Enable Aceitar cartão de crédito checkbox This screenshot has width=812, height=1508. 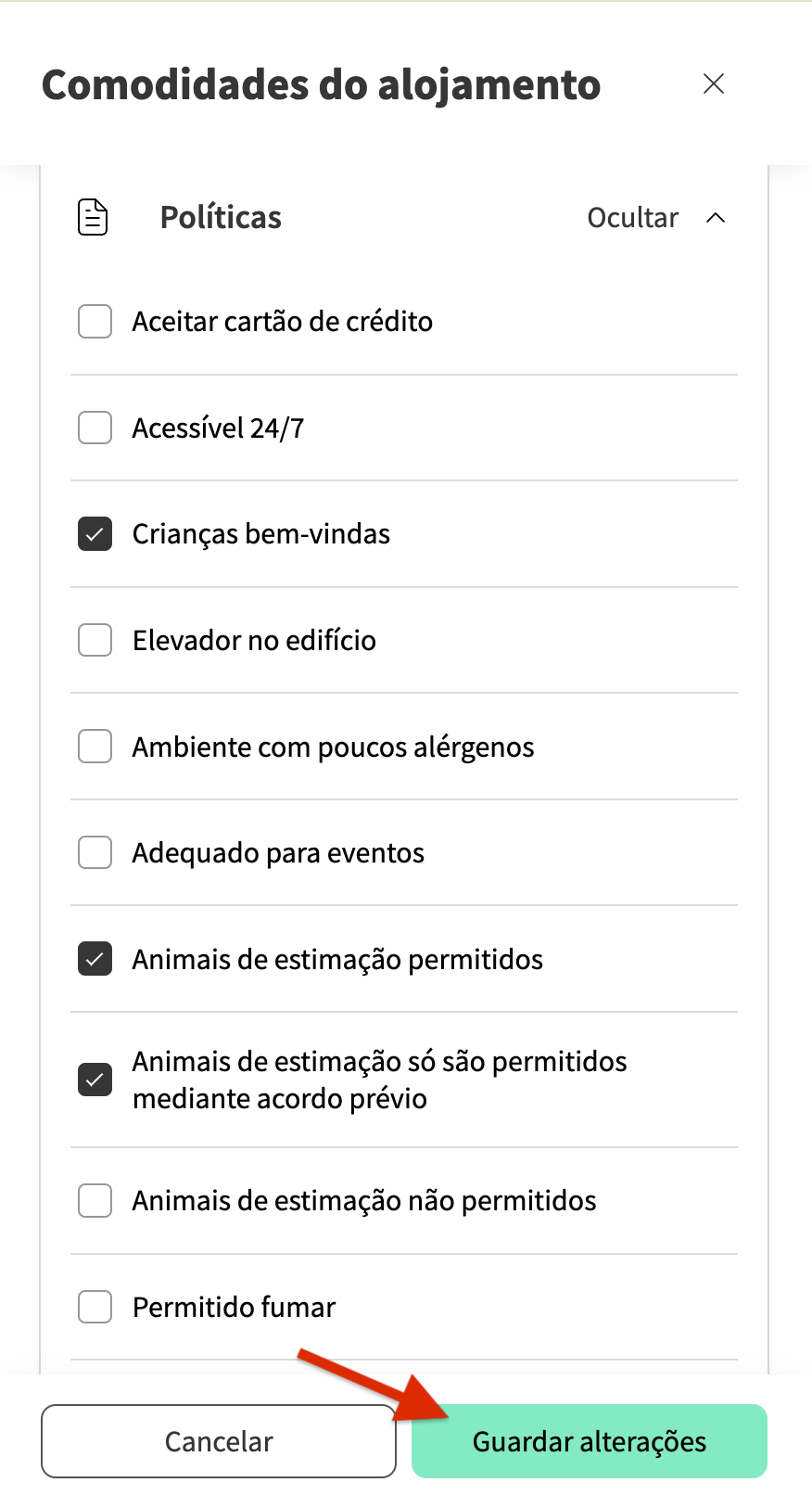(x=95, y=322)
